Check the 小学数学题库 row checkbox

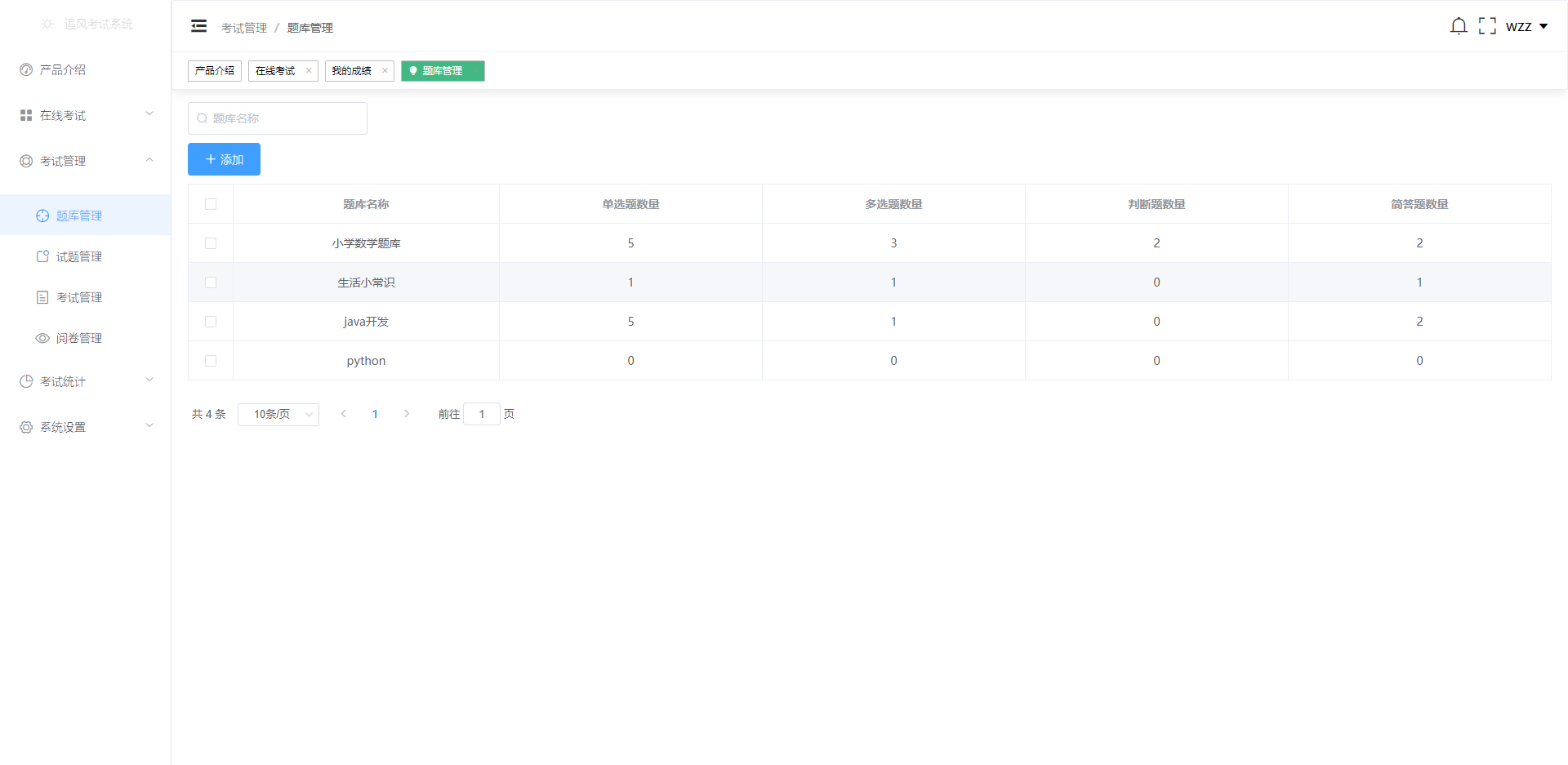(x=211, y=243)
